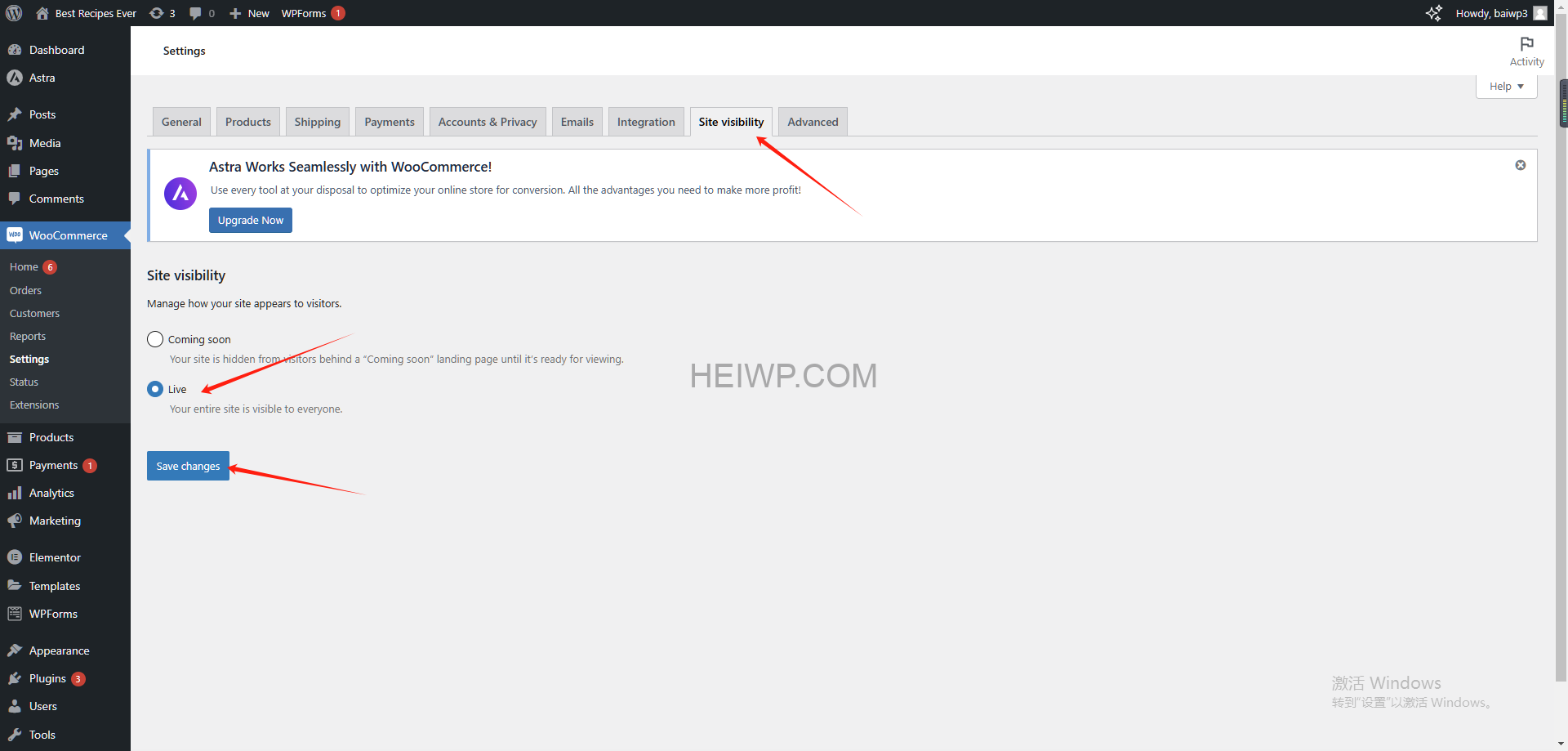Click the plus New icon
Screen dimensions: 1568x751
click(235, 13)
